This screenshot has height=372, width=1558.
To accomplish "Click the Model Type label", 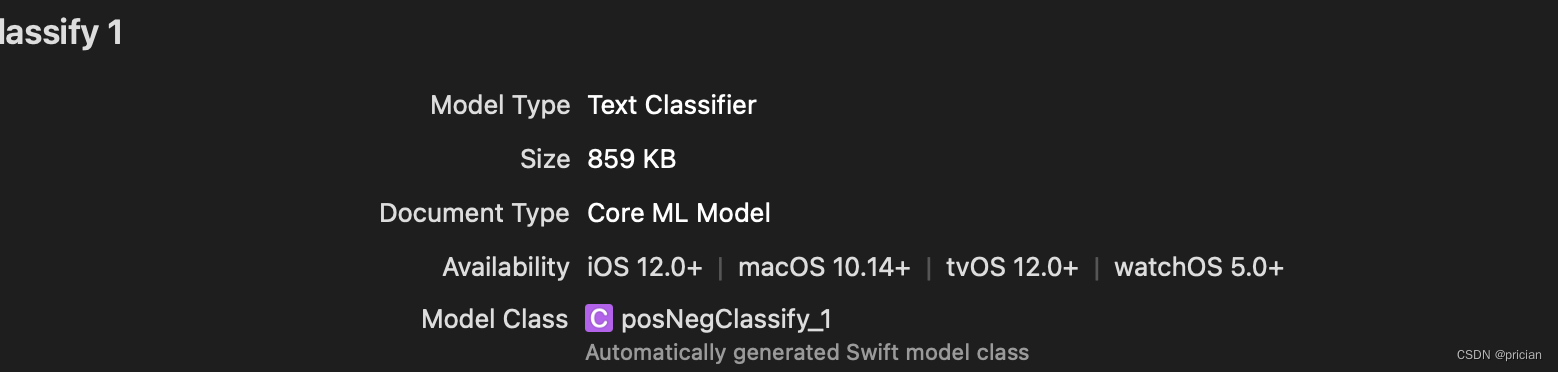I will tap(500, 105).
